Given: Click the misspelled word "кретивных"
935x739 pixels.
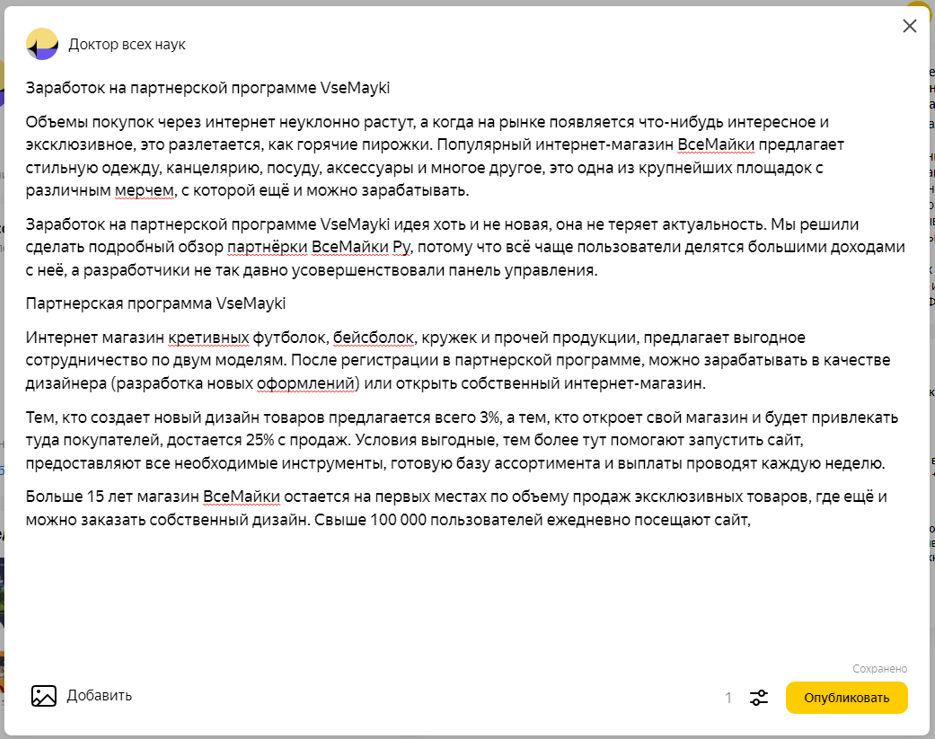Looking at the screenshot, I should click(208, 338).
